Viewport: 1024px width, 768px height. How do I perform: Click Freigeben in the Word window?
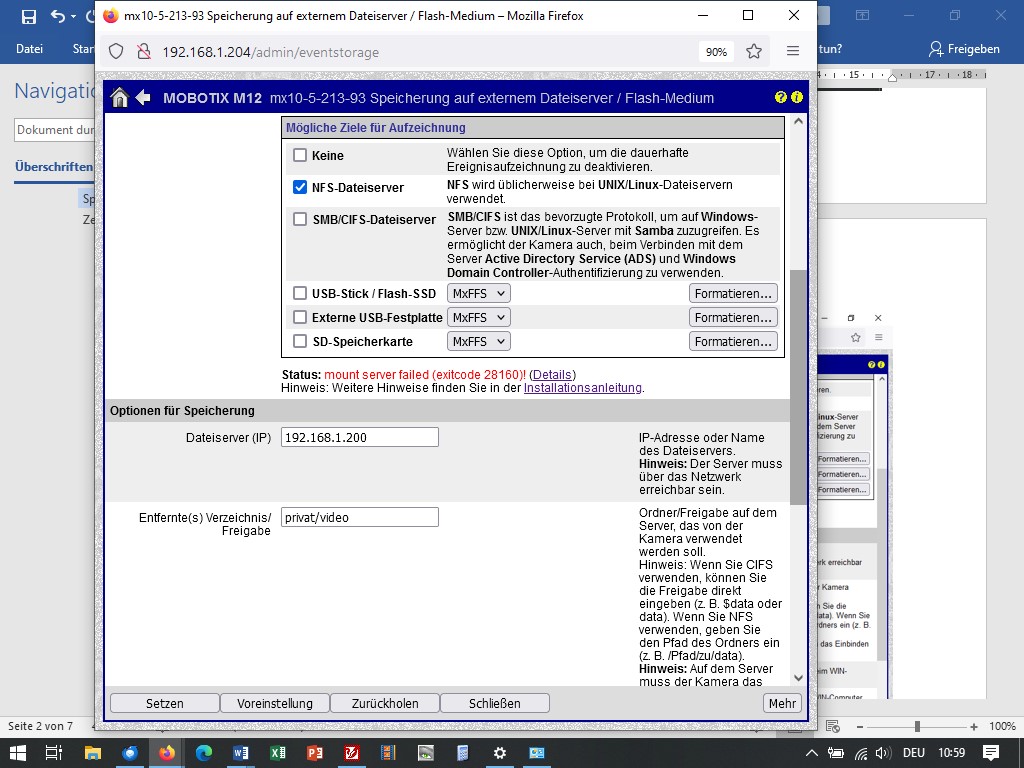pyautogui.click(x=965, y=49)
